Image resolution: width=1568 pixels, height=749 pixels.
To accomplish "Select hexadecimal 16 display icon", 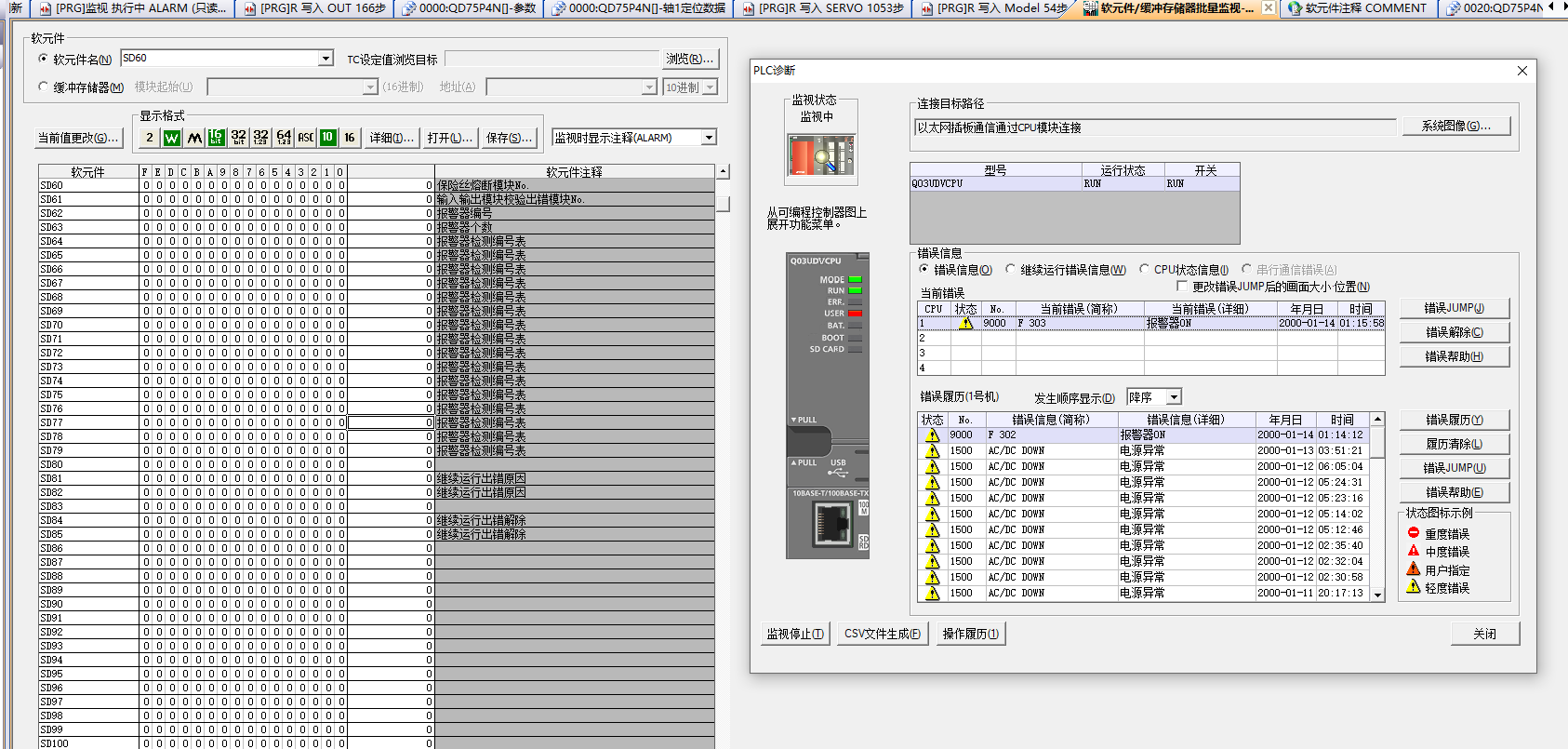I will [x=350, y=138].
